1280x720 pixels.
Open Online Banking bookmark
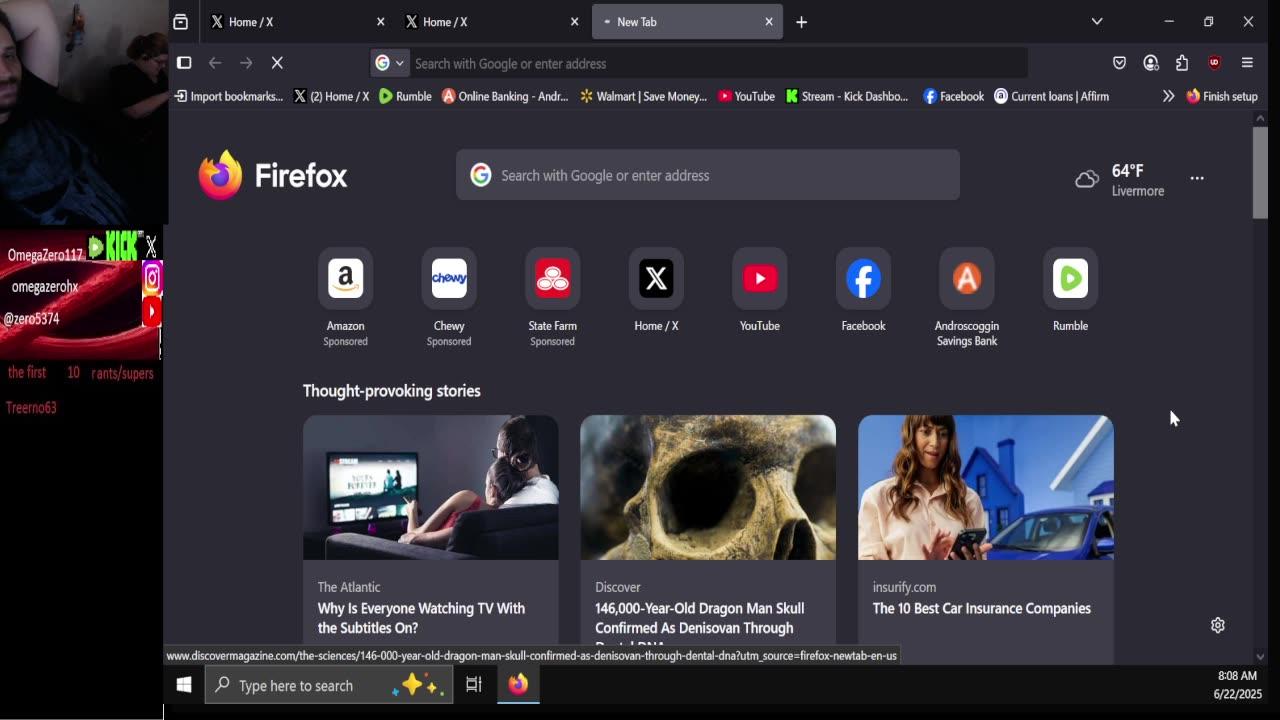(x=505, y=97)
